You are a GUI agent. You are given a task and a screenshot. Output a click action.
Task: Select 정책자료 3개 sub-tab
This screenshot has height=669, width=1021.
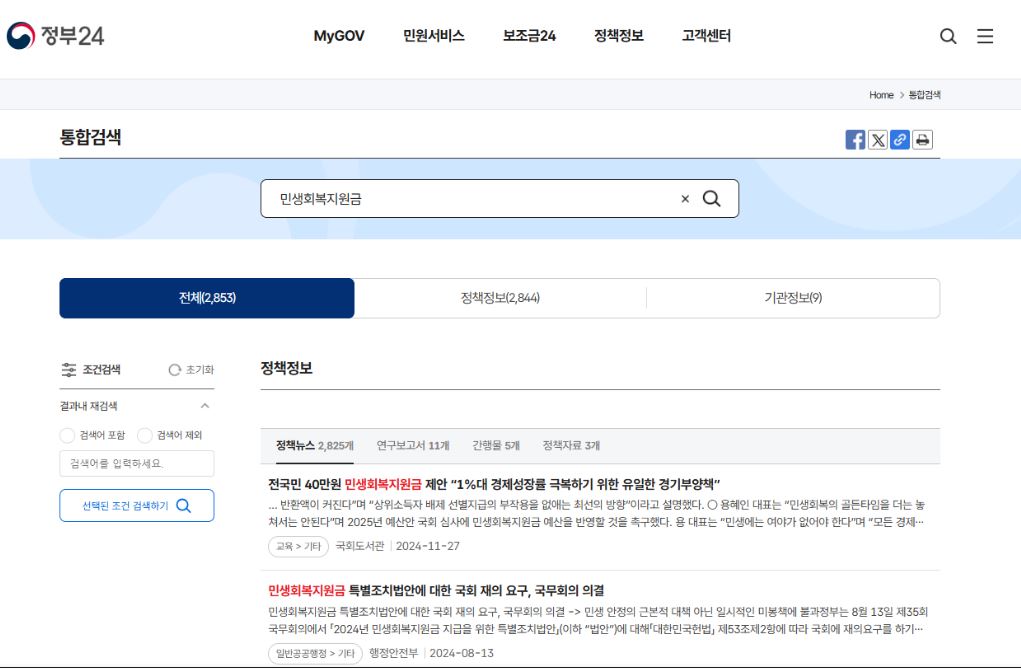pyautogui.click(x=571, y=446)
